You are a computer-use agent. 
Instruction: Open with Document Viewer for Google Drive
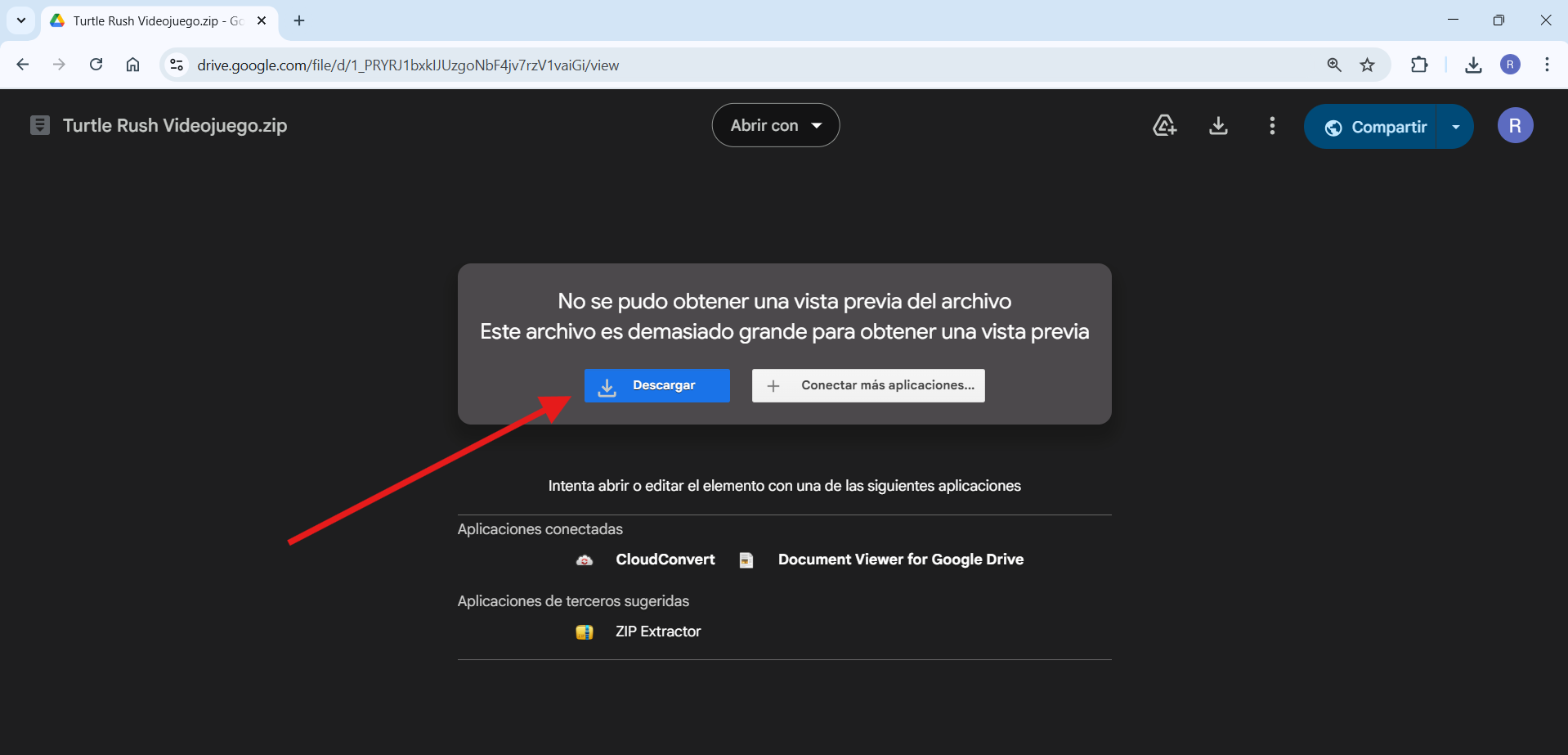click(x=901, y=560)
